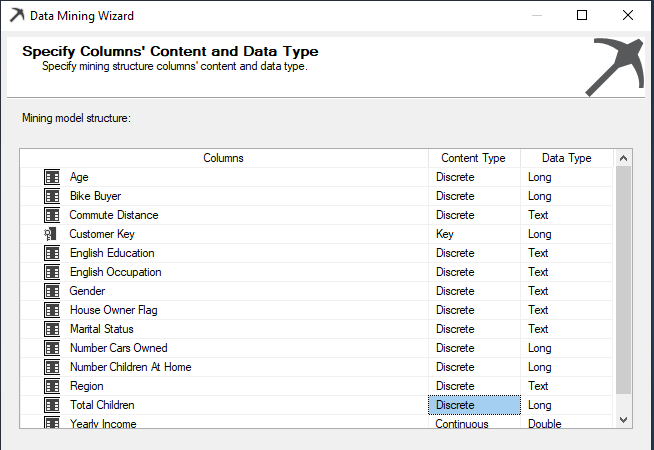Screen dimensions: 654x450
Task: Open Content Type dropdown for Total Children
Action: (x=474, y=405)
